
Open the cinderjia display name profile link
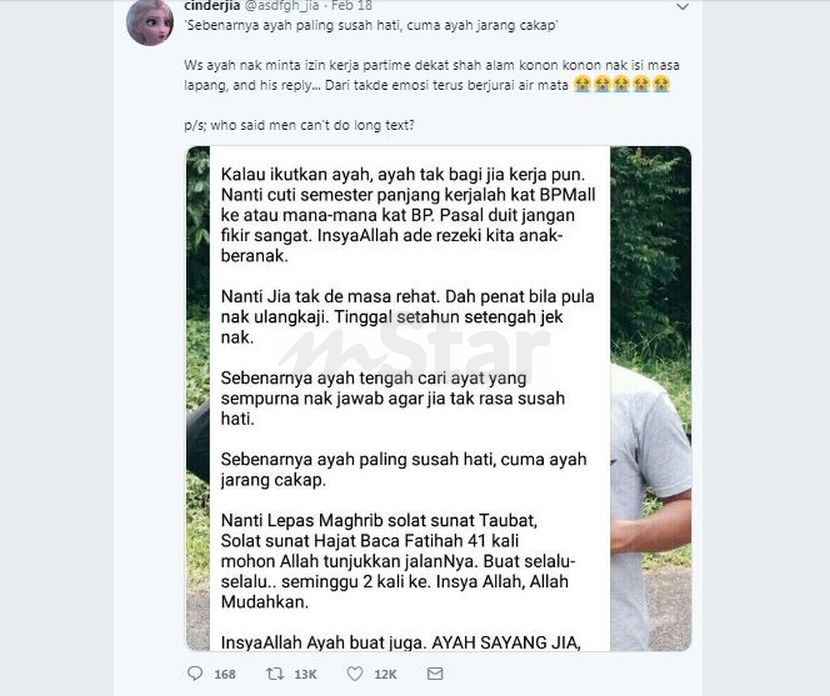click(x=212, y=6)
